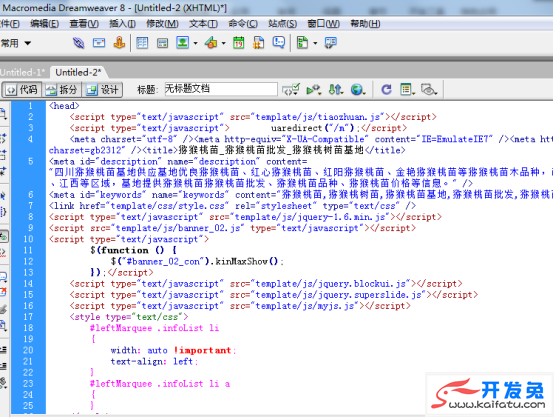This screenshot has height=417, width=554.
Task: Click the jquery.blockui.js script line
Action: [266, 283]
